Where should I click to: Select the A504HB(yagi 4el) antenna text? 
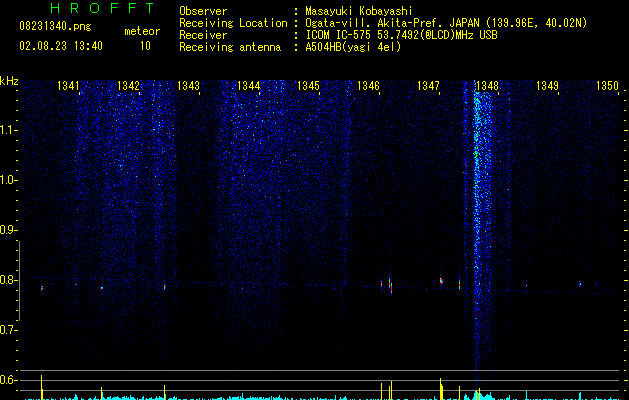(x=353, y=47)
